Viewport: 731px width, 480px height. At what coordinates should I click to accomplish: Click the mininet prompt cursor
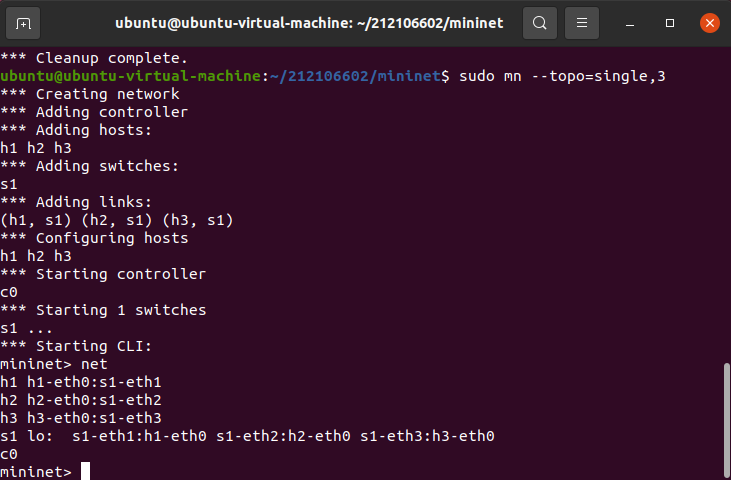tap(85, 471)
